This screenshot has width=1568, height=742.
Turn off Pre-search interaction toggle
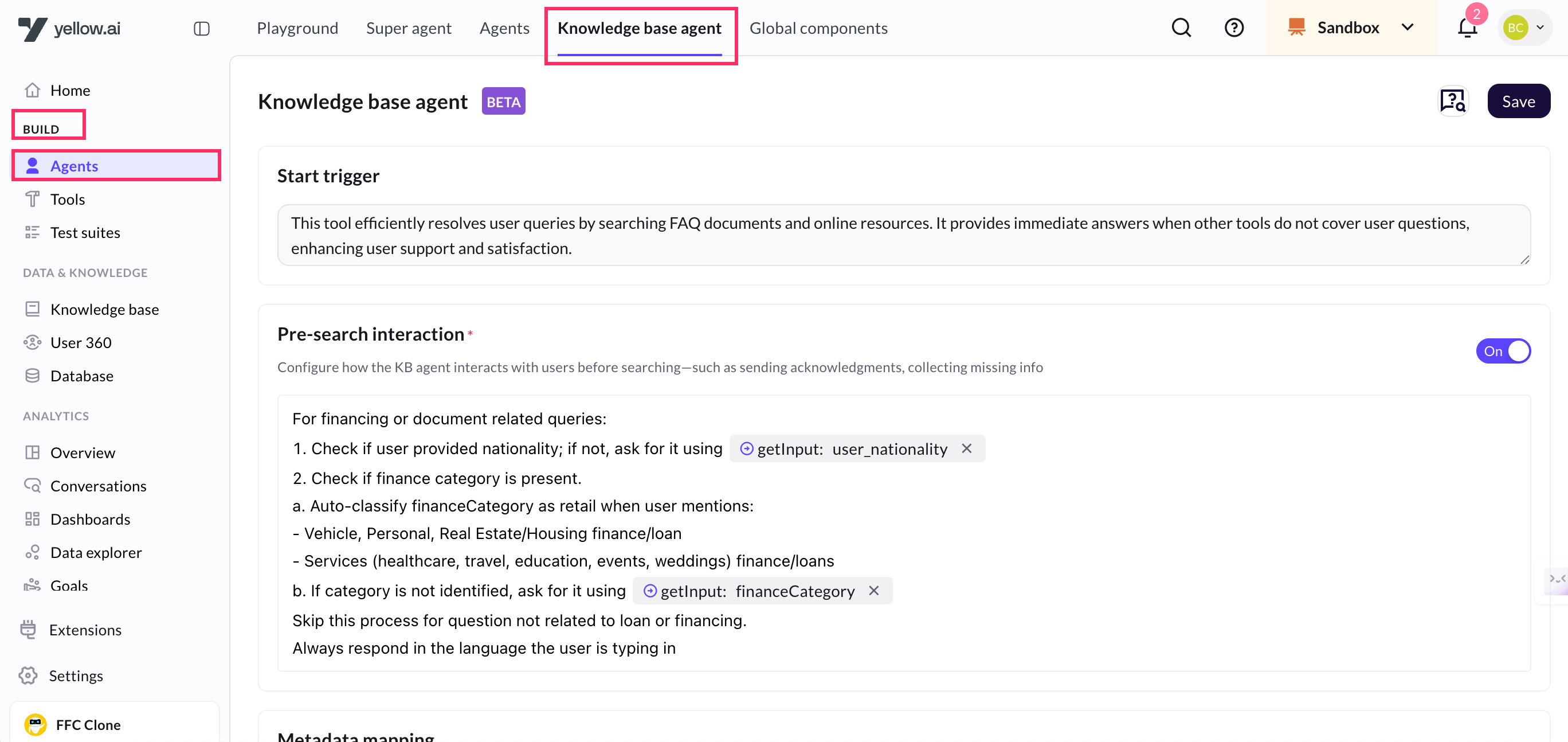pyautogui.click(x=1503, y=351)
